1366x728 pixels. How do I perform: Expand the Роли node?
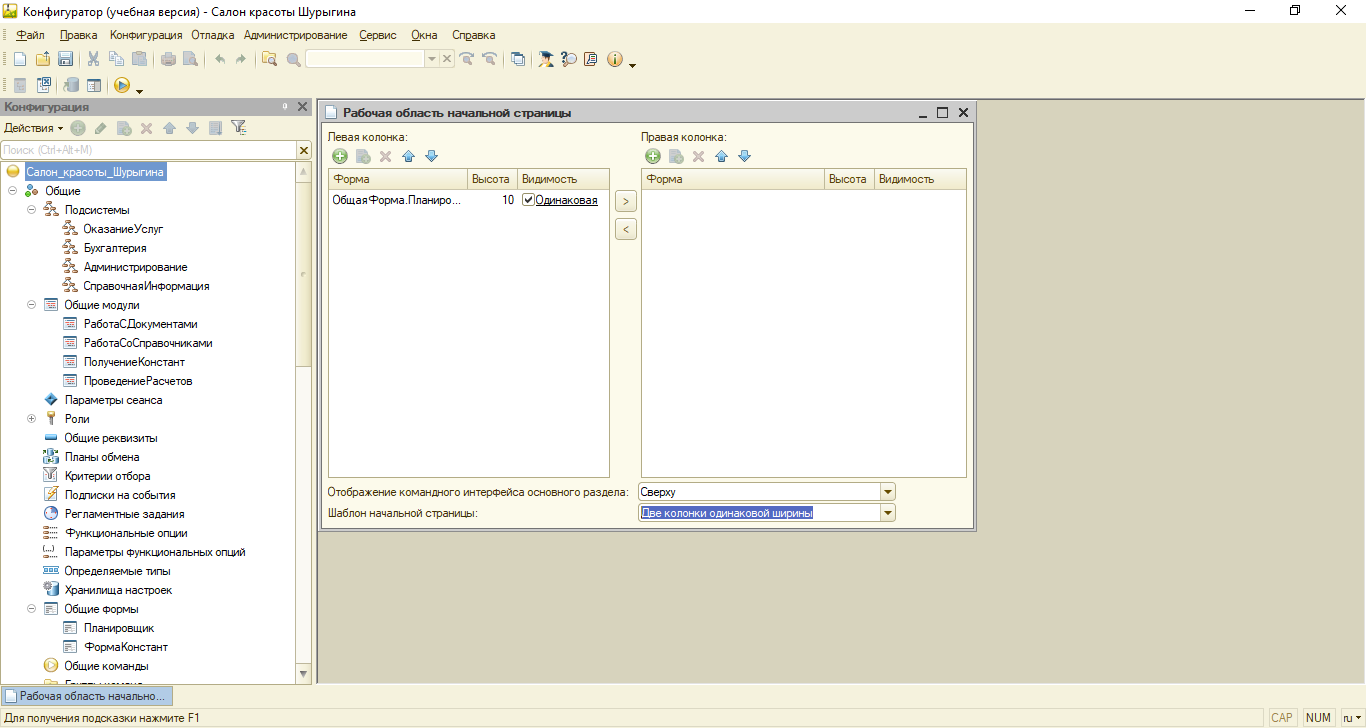[31, 419]
